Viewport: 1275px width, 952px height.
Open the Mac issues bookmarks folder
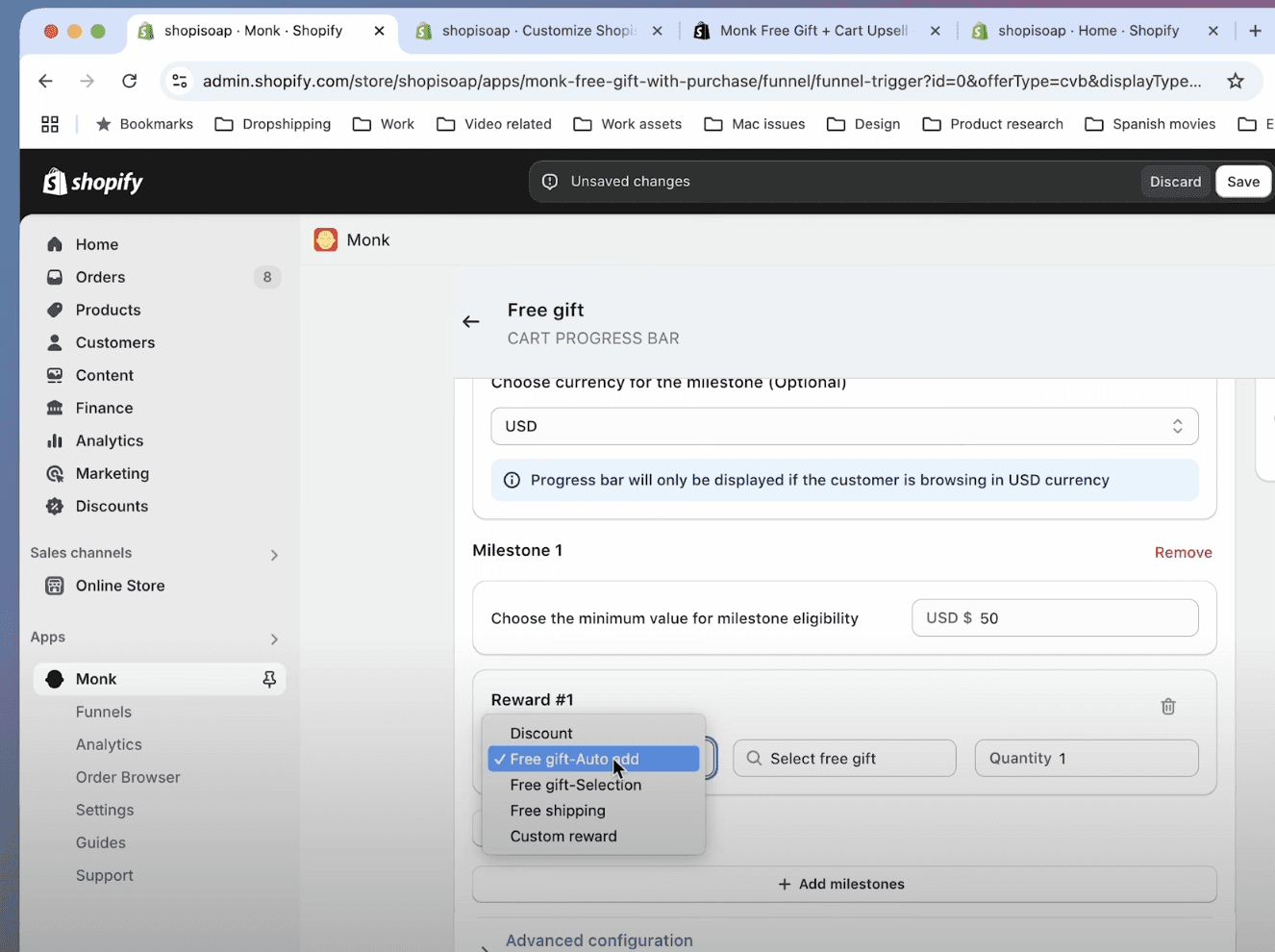[755, 124]
